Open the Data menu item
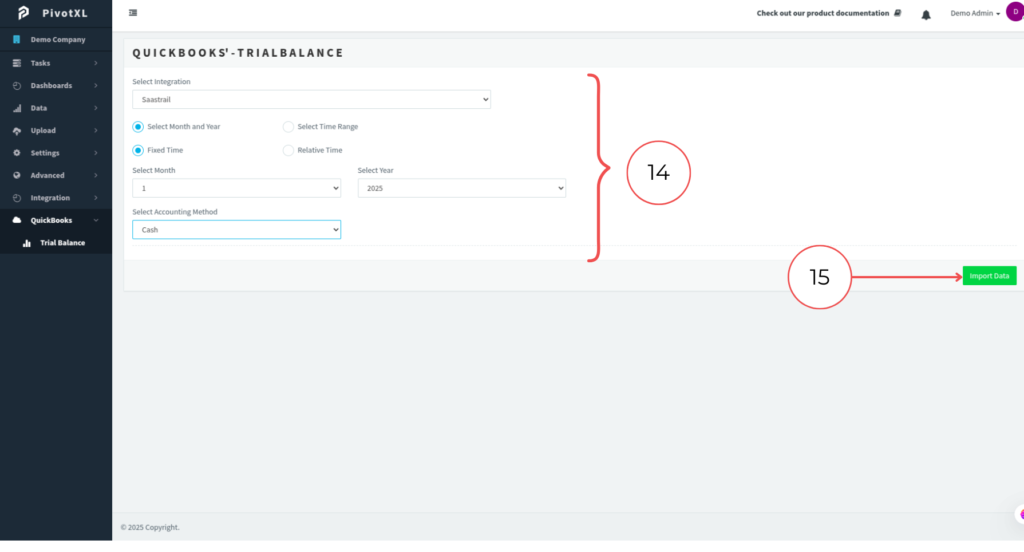Image resolution: width=1024 pixels, height=552 pixels. click(x=56, y=108)
